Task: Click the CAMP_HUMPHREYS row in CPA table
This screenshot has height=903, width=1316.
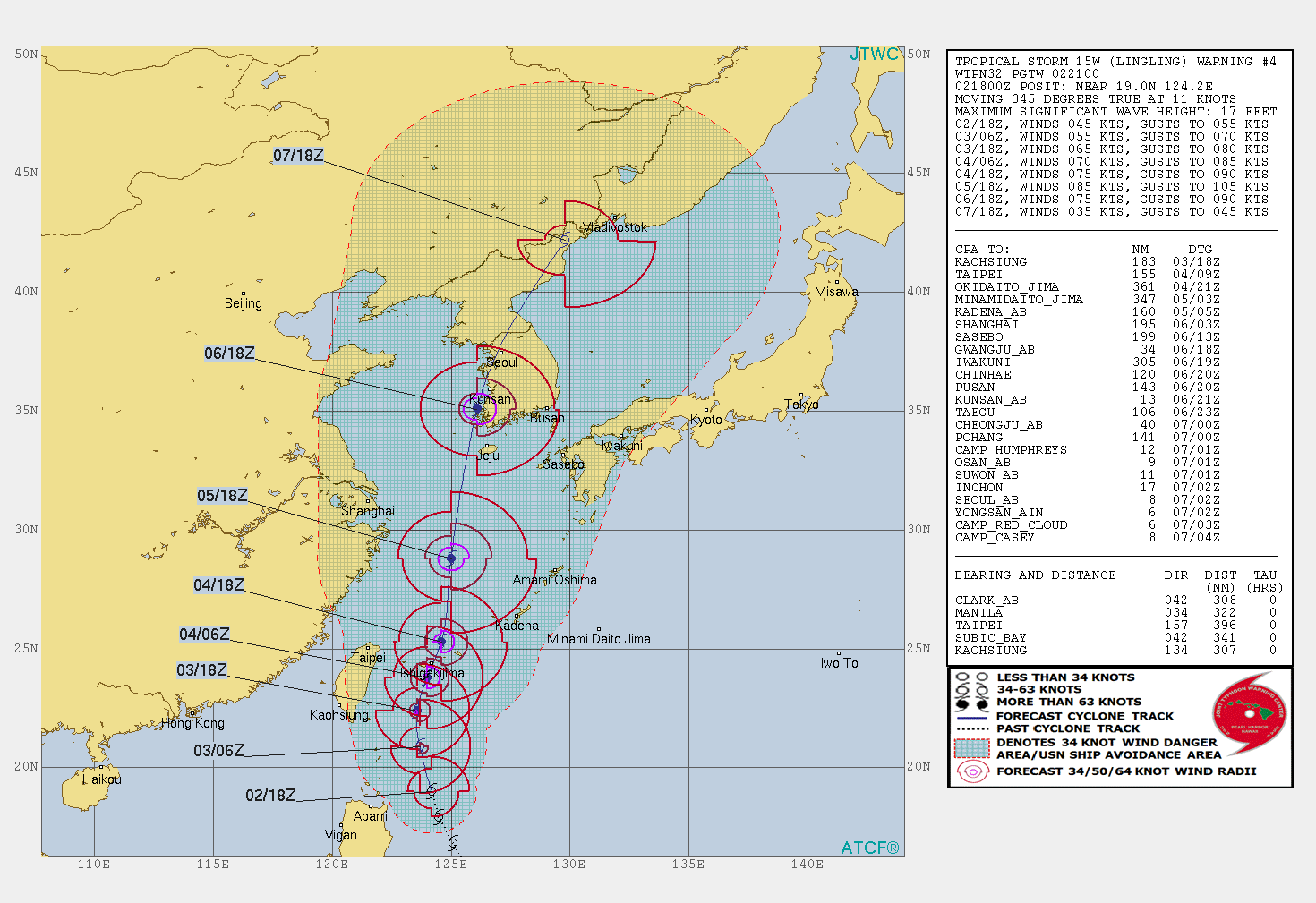Action: [1087, 450]
